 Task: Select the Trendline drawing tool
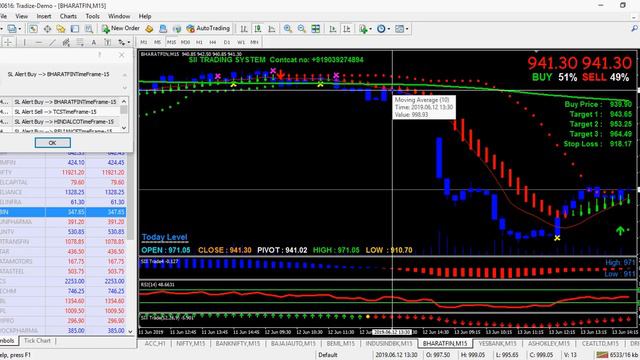click(x=52, y=42)
